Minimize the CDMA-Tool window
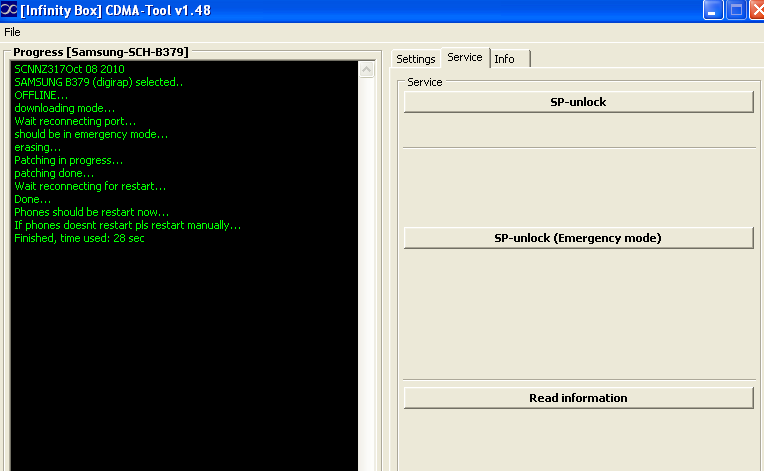This screenshot has height=471, width=764. (x=712, y=10)
